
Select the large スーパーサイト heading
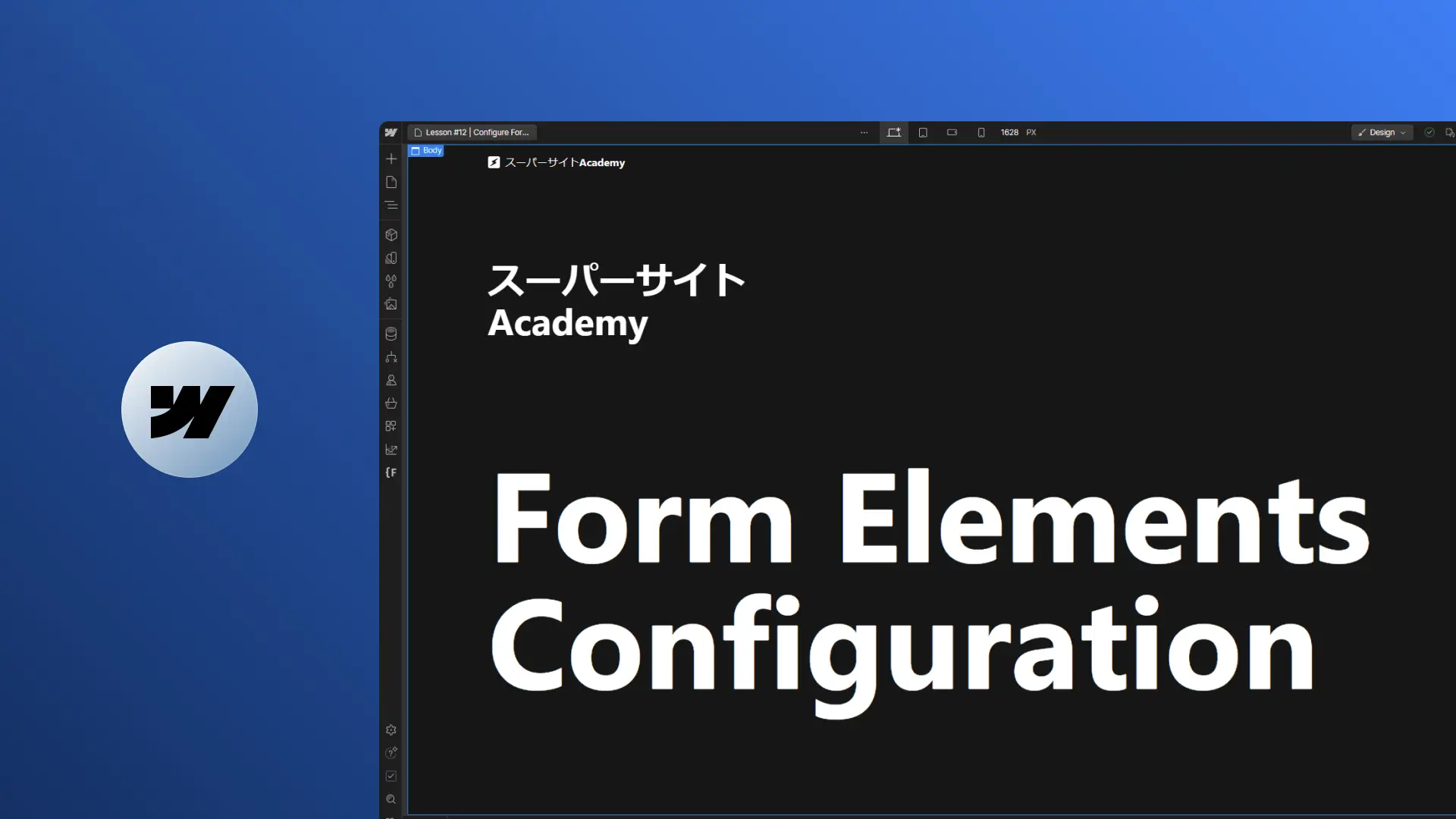(x=617, y=280)
